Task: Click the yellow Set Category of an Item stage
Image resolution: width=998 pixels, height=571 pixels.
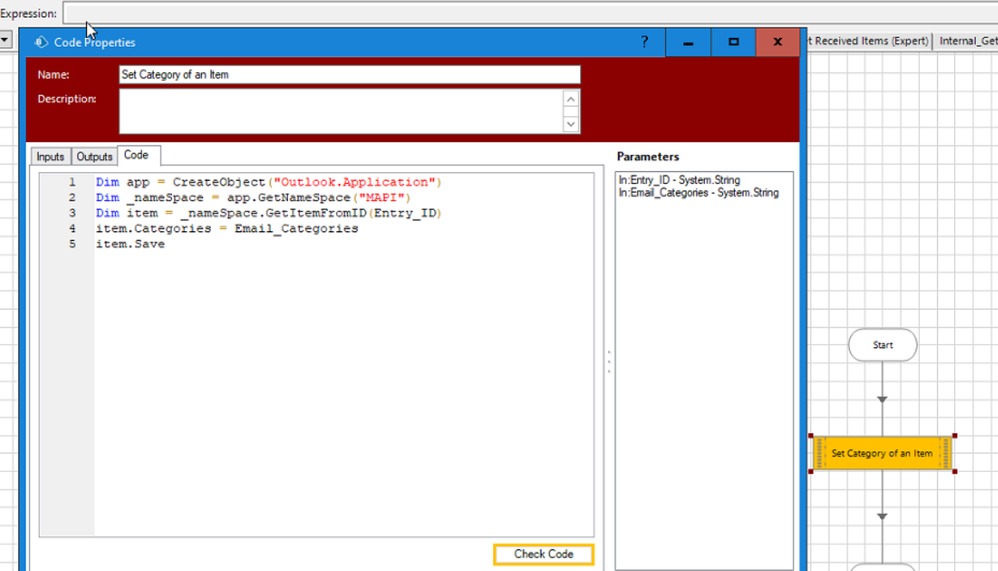Action: click(882, 453)
